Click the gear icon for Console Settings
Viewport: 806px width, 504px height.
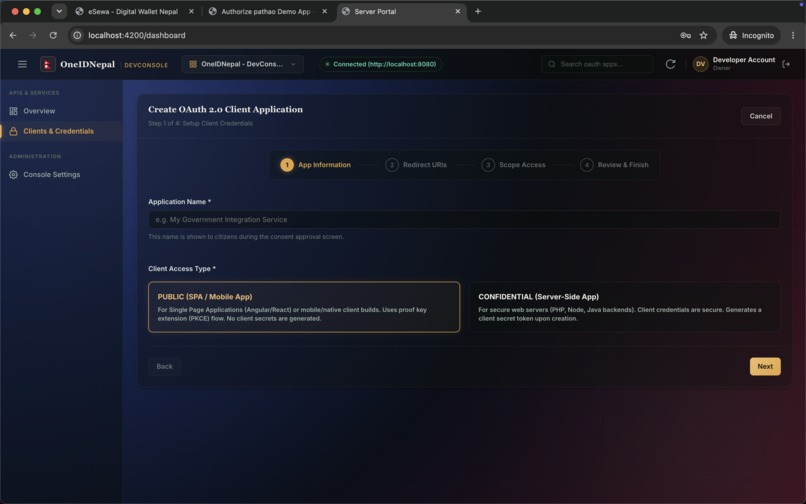[13, 175]
